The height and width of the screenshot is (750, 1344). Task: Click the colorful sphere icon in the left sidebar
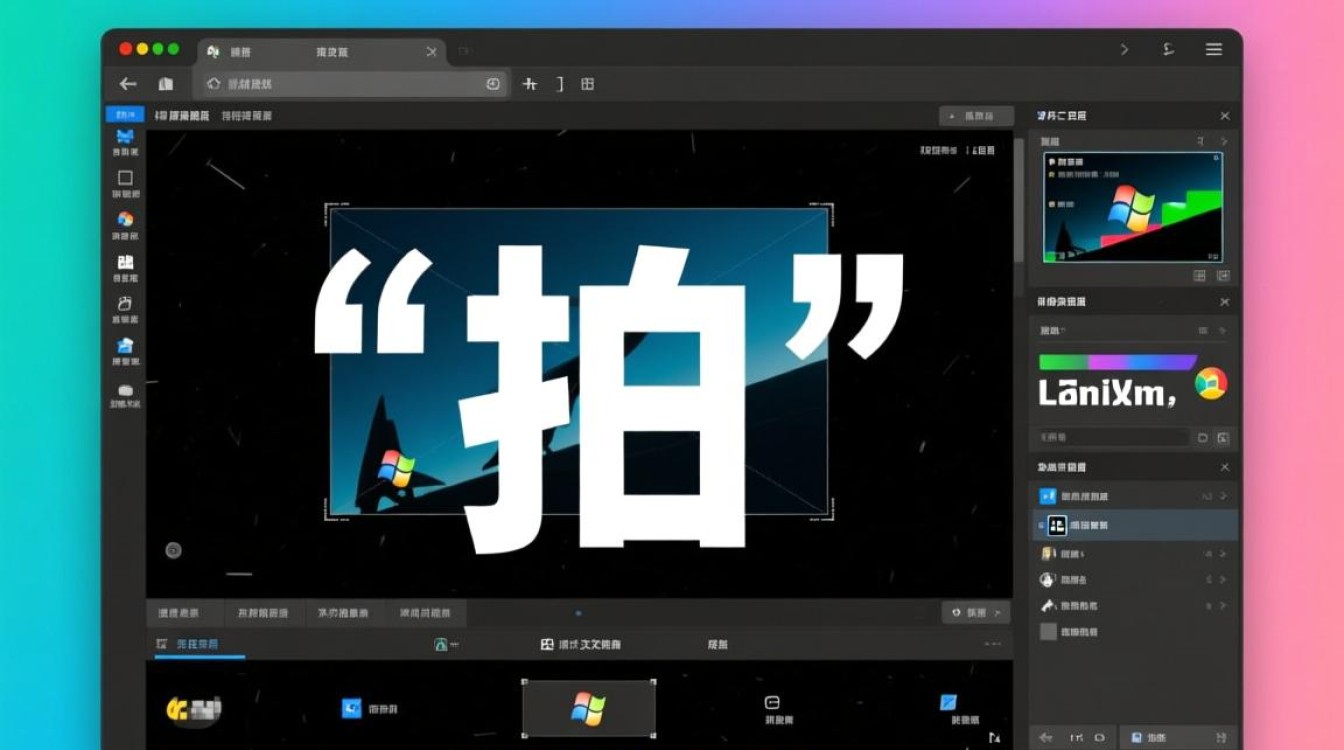click(123, 218)
